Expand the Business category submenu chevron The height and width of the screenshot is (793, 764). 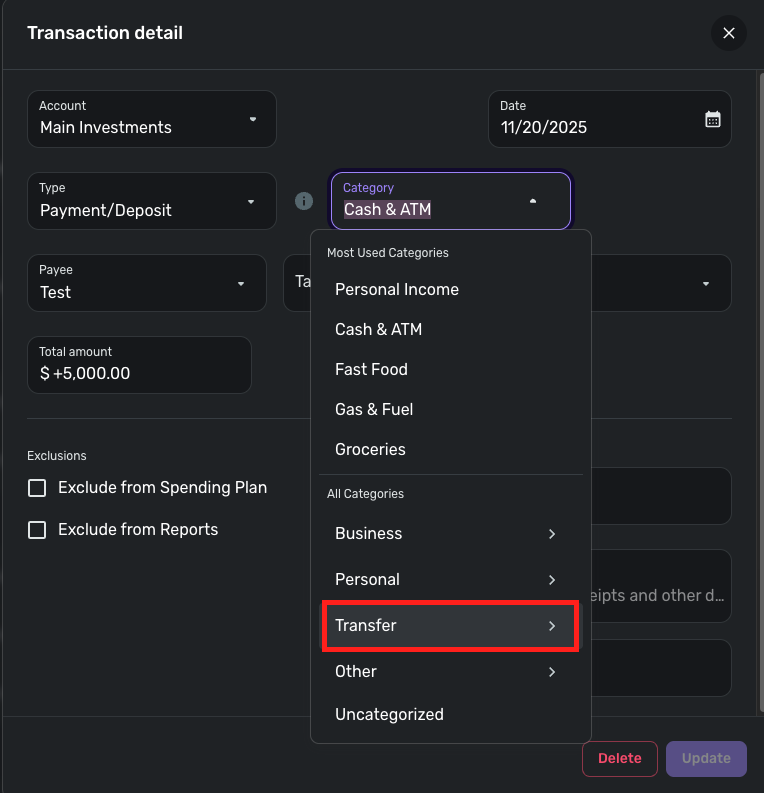tap(552, 534)
